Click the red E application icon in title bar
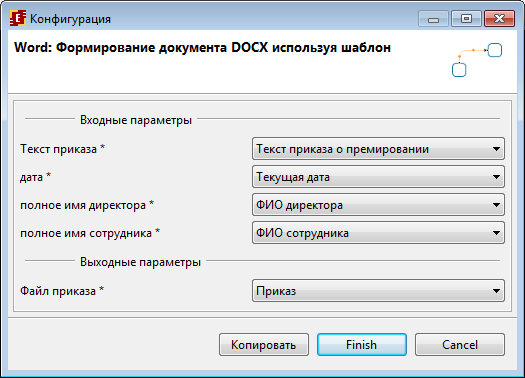Viewport: 525px width, 378px height. coord(17,18)
